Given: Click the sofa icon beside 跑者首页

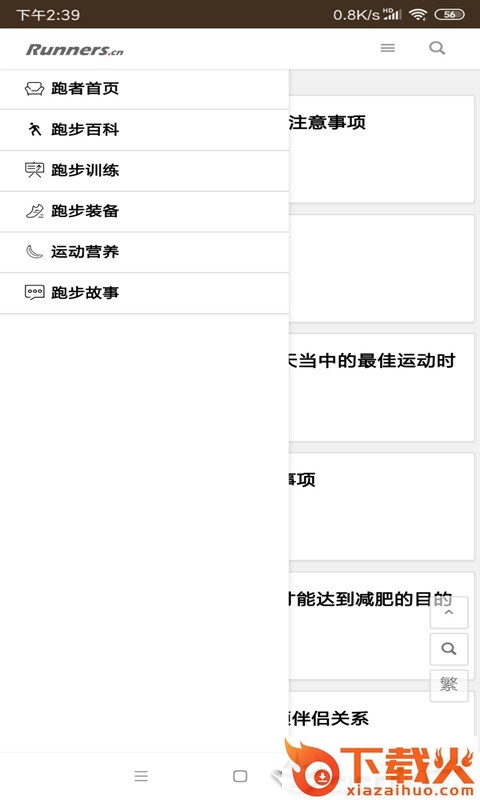Looking at the screenshot, I should [x=34, y=89].
